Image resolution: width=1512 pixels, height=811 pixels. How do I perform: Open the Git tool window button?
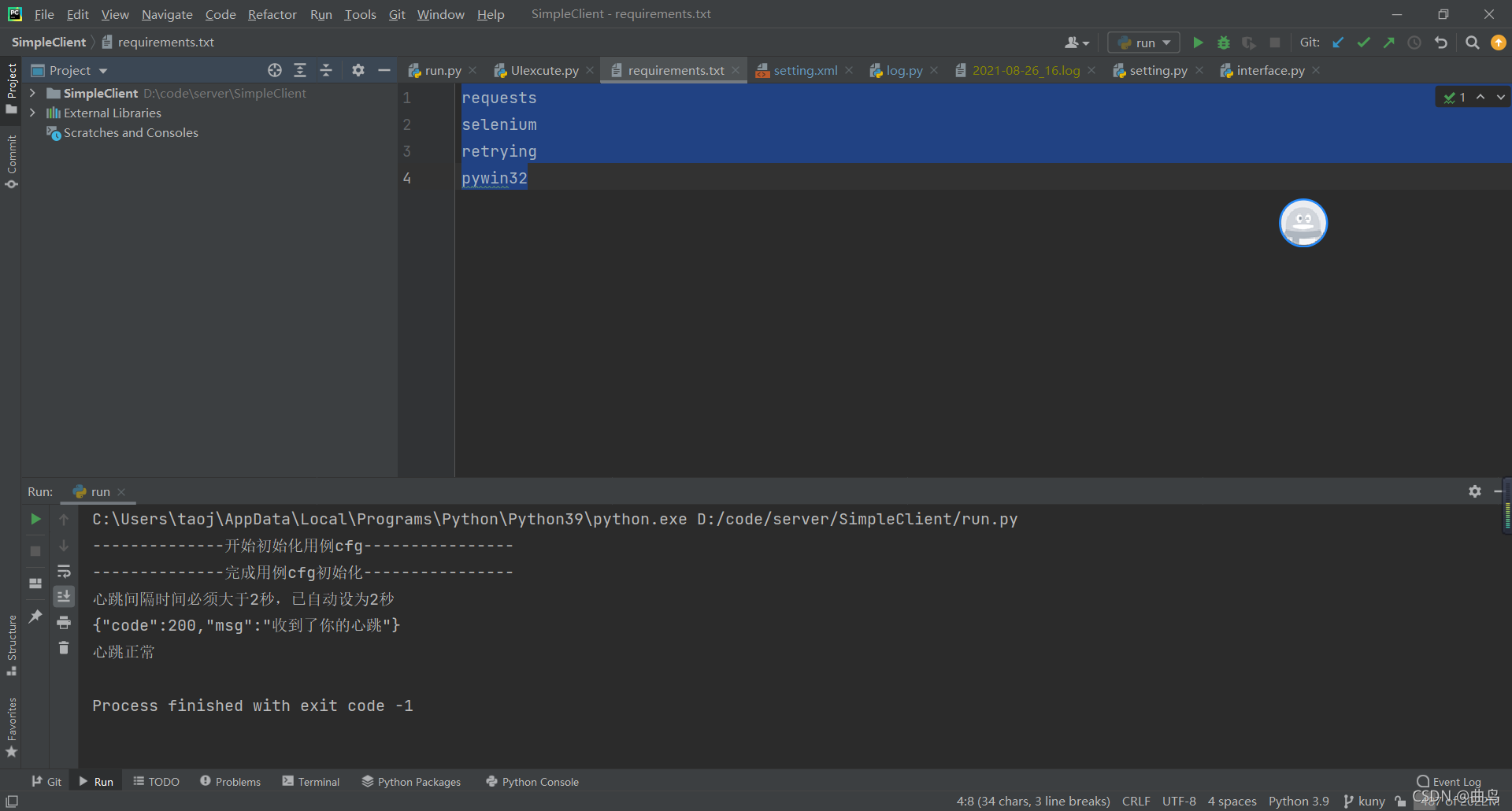(x=46, y=782)
